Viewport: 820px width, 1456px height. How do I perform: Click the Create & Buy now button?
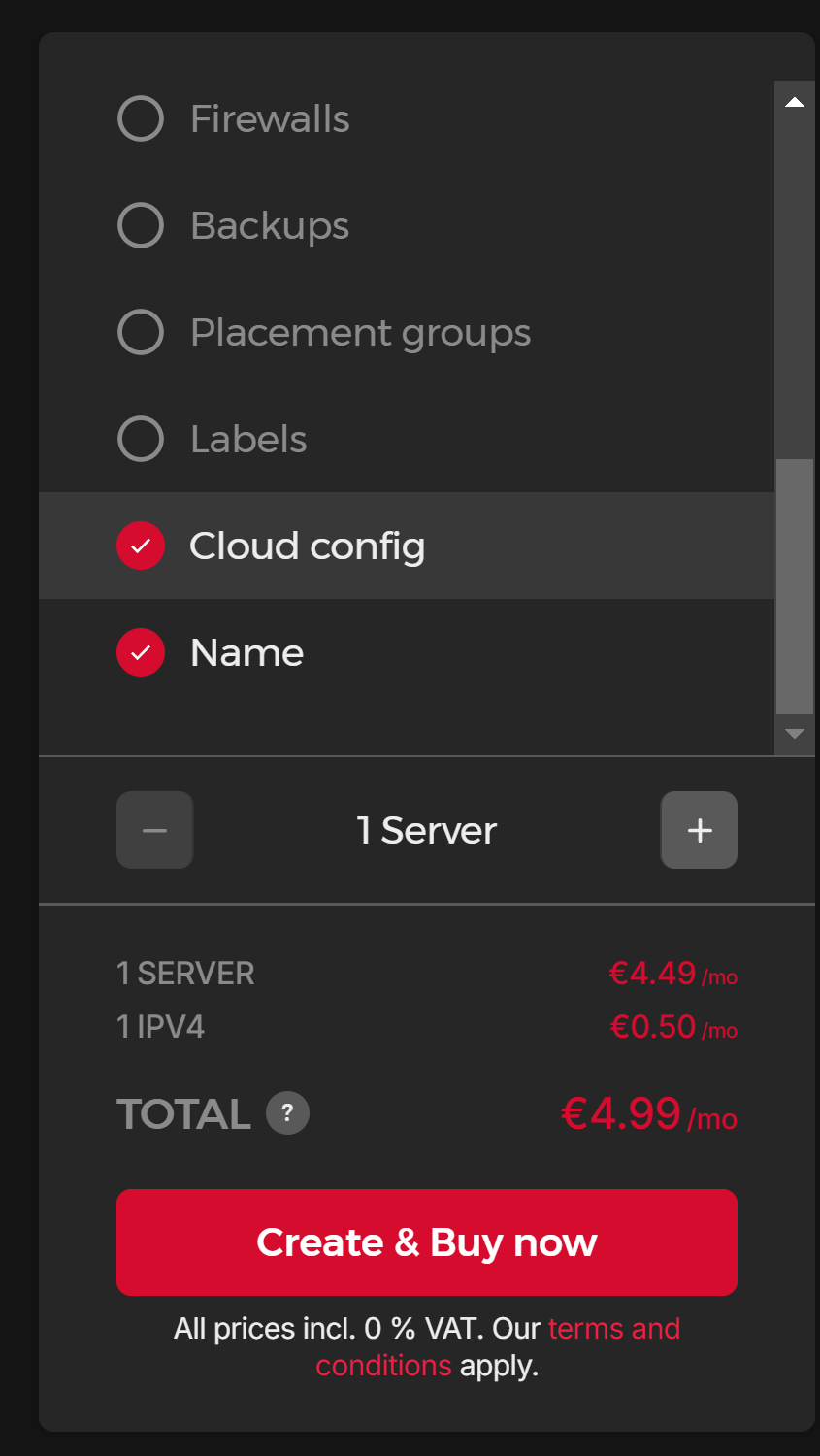pos(427,1242)
